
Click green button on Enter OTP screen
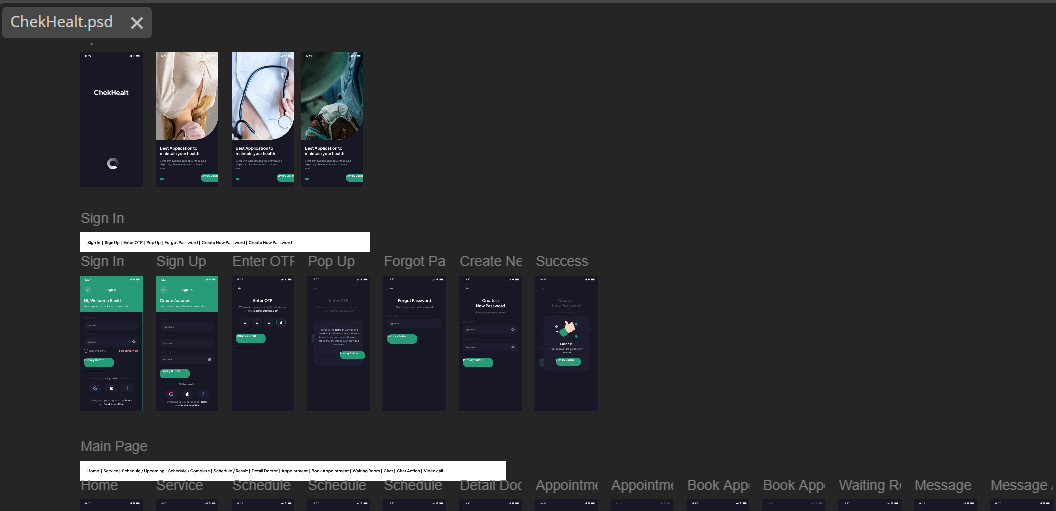pyautogui.click(x=251, y=338)
